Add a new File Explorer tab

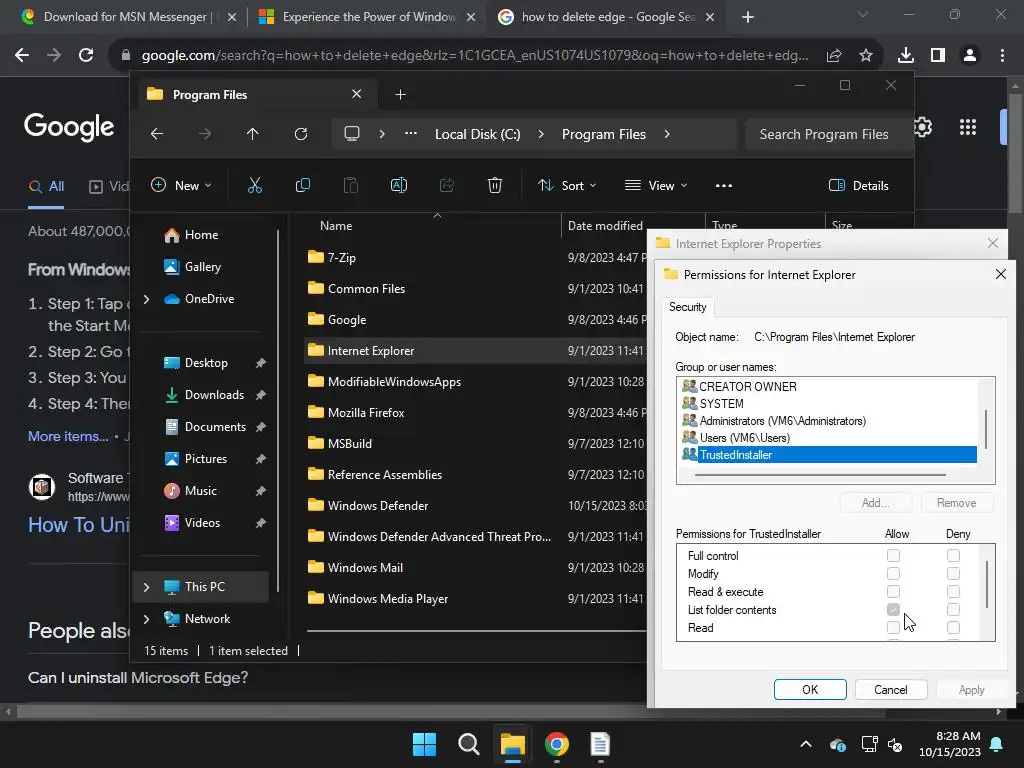point(400,95)
